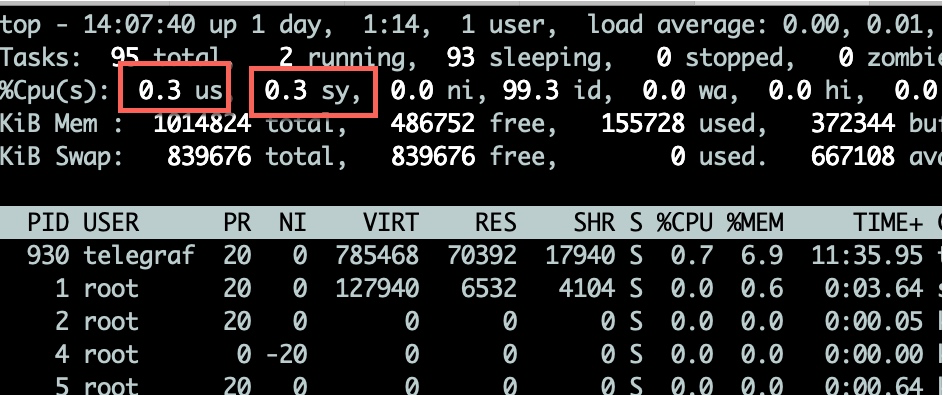Screen dimensions: 943x395
Task: Click the 17940 SHR value
Action: click(x=580, y=256)
